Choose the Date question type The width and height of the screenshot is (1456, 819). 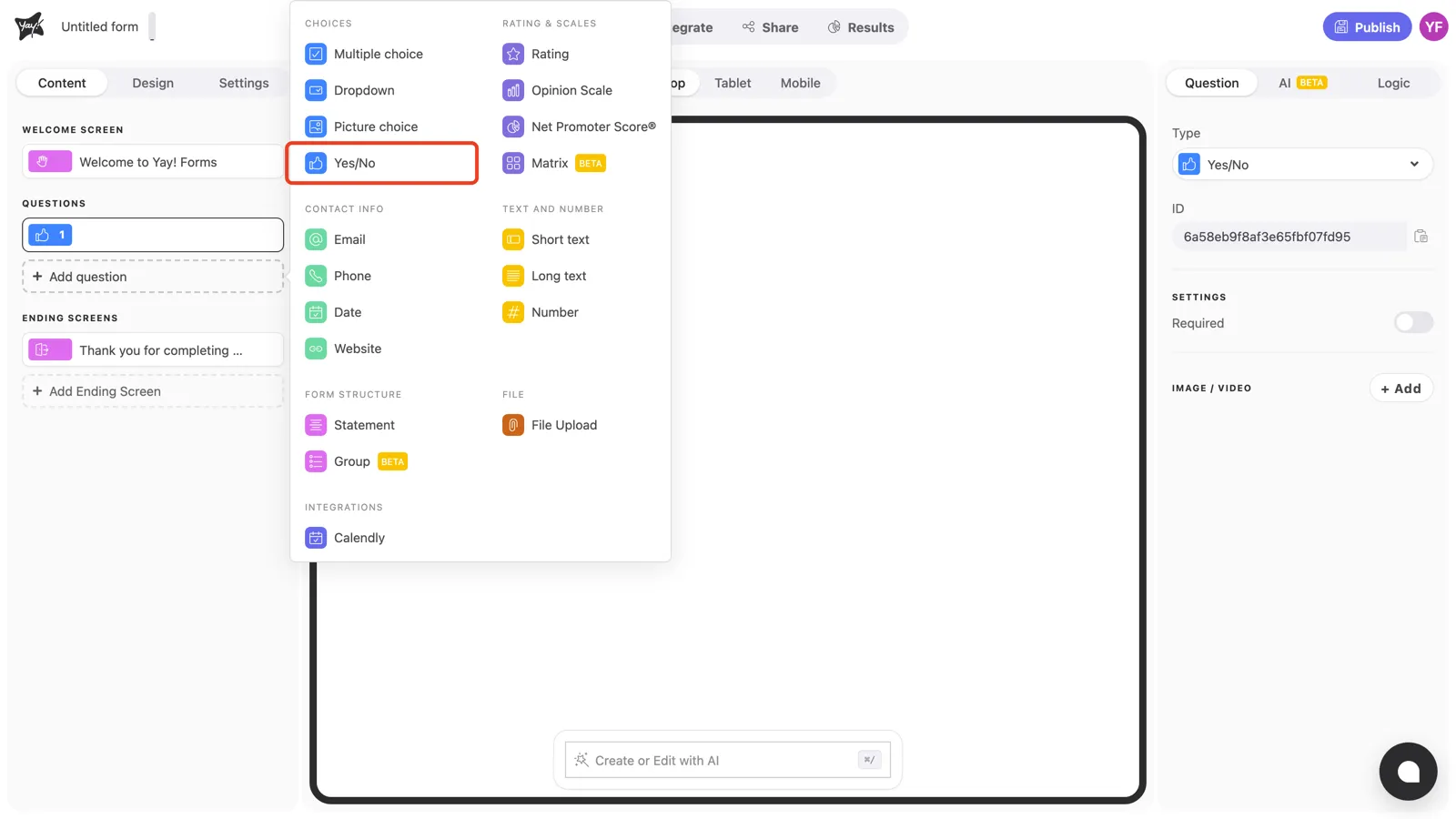pos(334,312)
